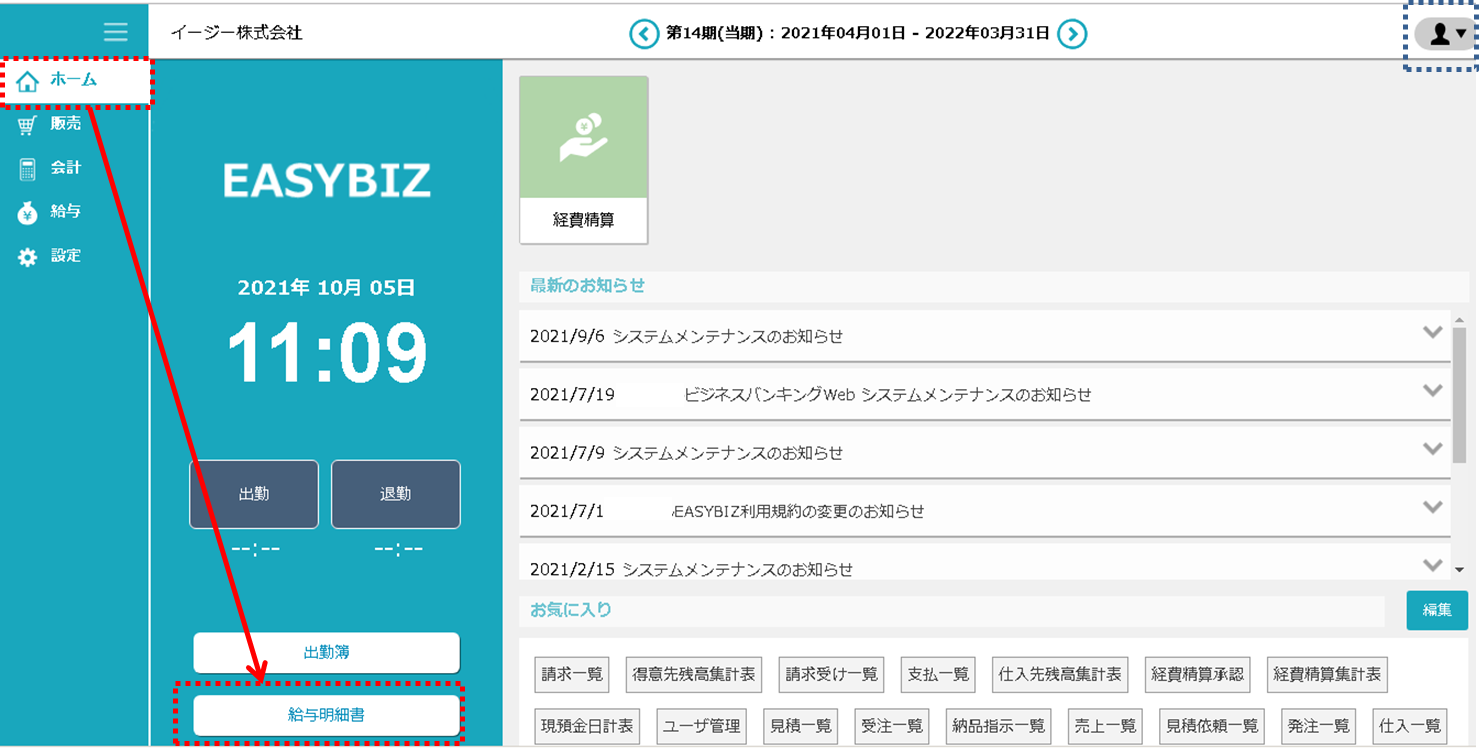Screen dimensions: 1479x748
Task: Click the 編集 favorites edit button
Action: coord(1436,609)
